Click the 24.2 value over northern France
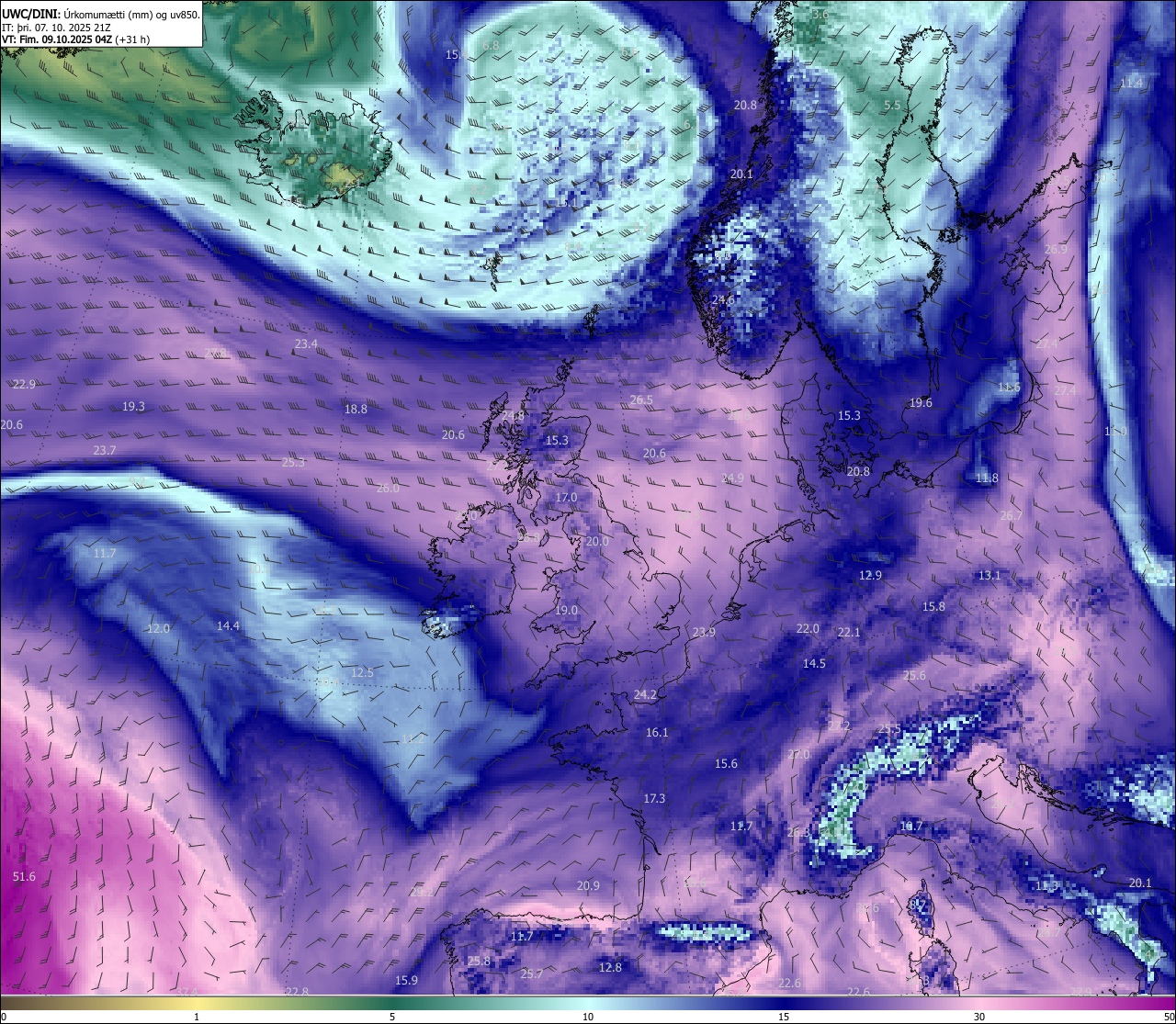Viewport: 1176px width, 1024px height. 645,694
